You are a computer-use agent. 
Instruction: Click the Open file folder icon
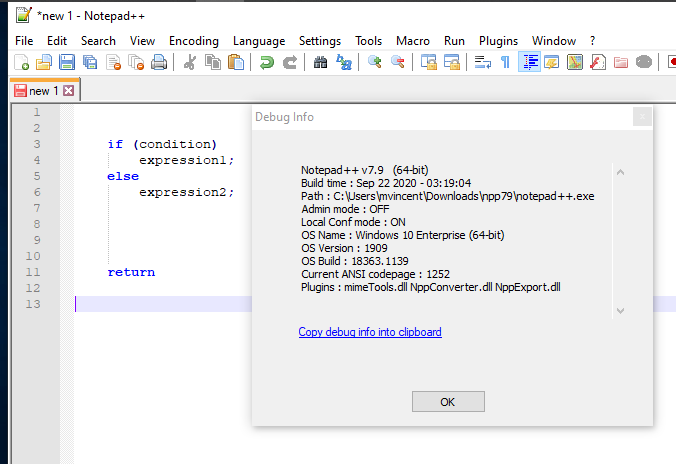(43, 62)
